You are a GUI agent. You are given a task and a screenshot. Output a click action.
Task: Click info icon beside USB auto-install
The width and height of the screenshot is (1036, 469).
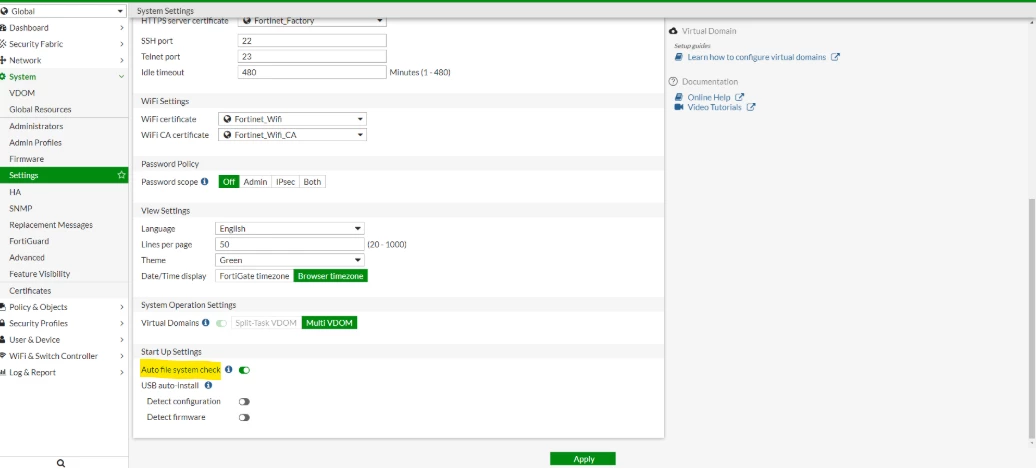[208, 385]
